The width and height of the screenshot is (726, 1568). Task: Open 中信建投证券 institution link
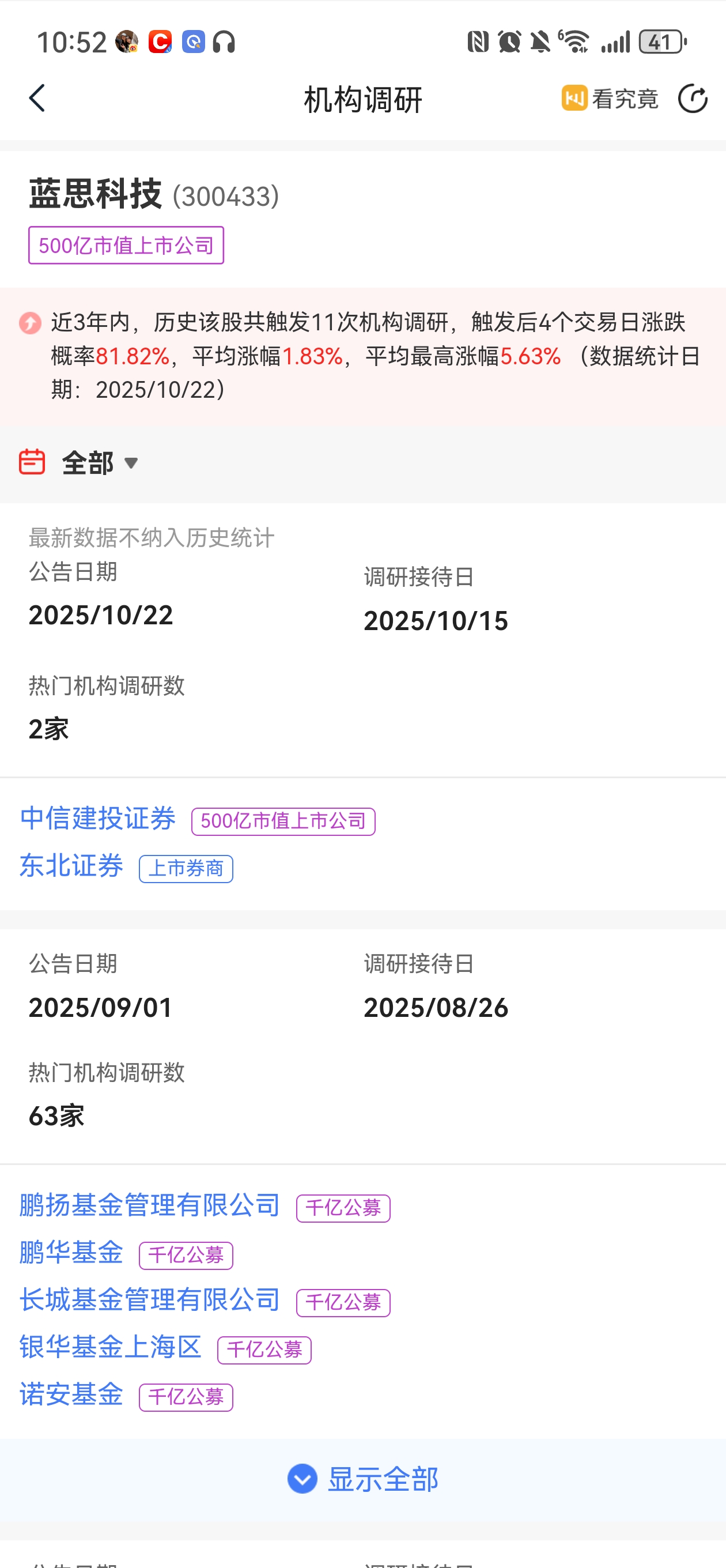(98, 818)
